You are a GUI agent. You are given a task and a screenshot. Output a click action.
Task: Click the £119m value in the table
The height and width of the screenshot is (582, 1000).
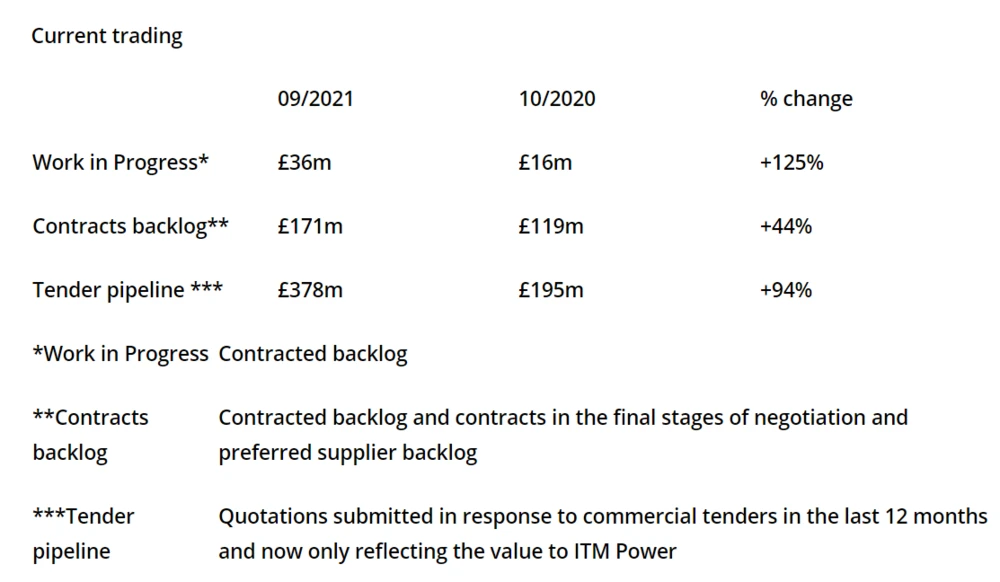550,226
